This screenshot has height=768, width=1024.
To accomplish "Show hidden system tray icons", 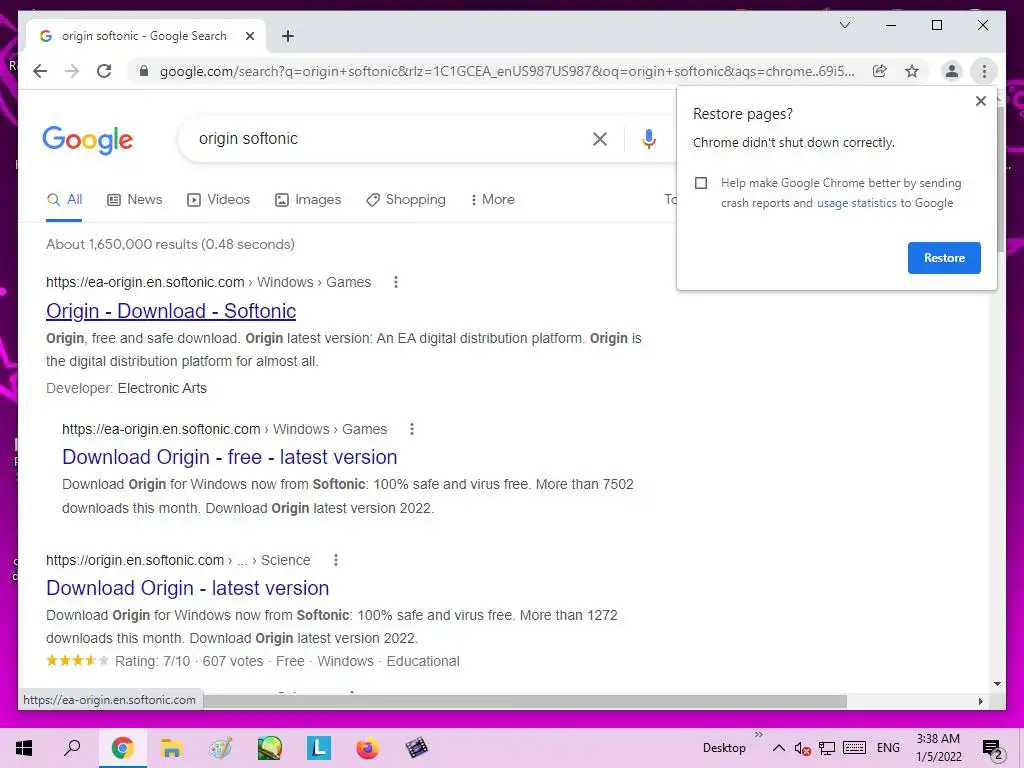I will click(x=778, y=748).
